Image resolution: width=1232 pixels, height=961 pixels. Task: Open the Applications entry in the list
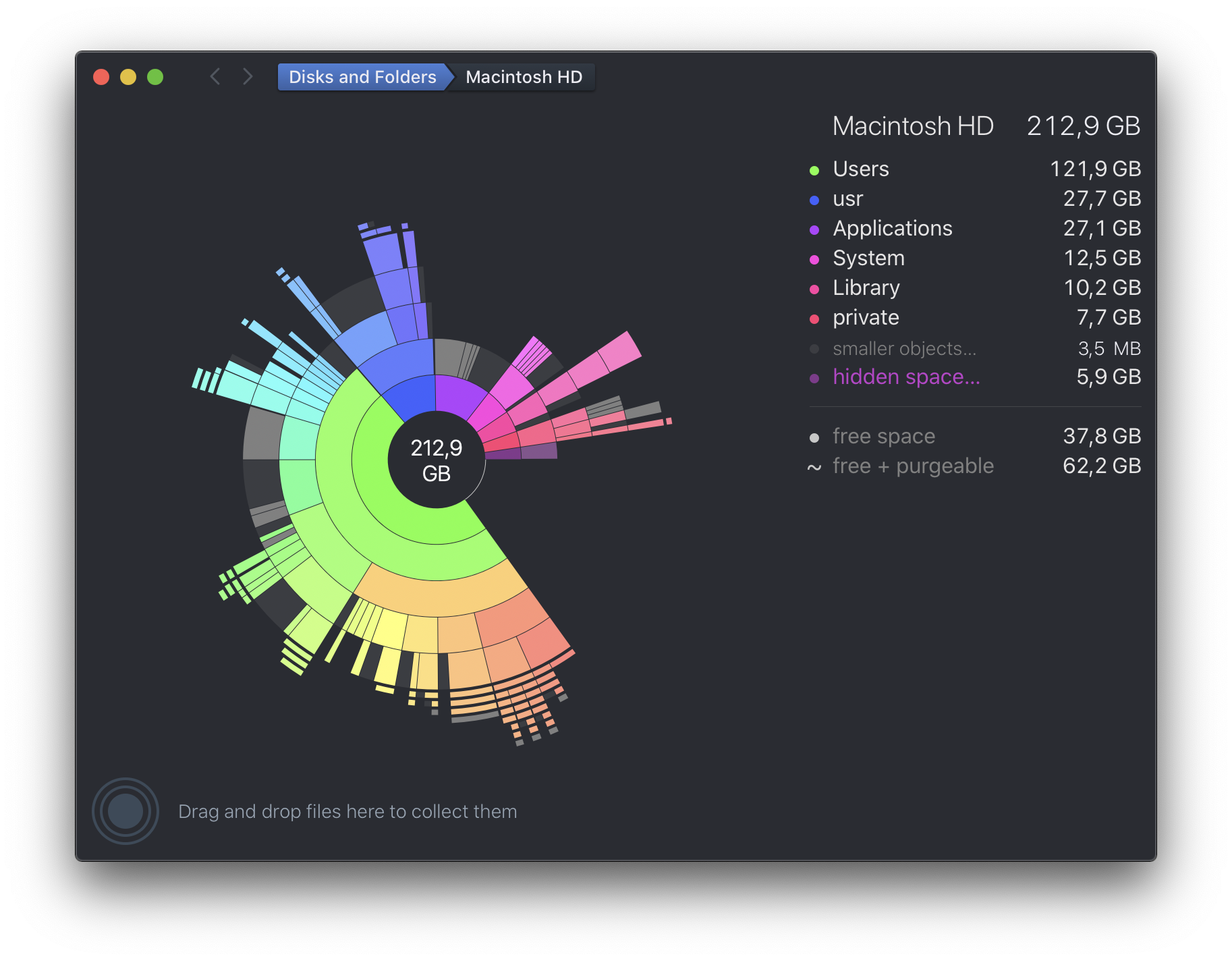[x=975, y=228]
